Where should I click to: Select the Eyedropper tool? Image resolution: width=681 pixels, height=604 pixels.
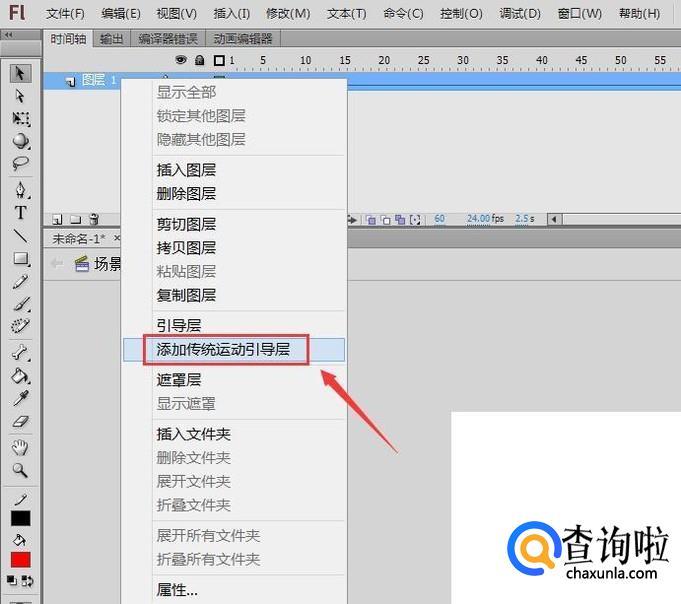20,399
